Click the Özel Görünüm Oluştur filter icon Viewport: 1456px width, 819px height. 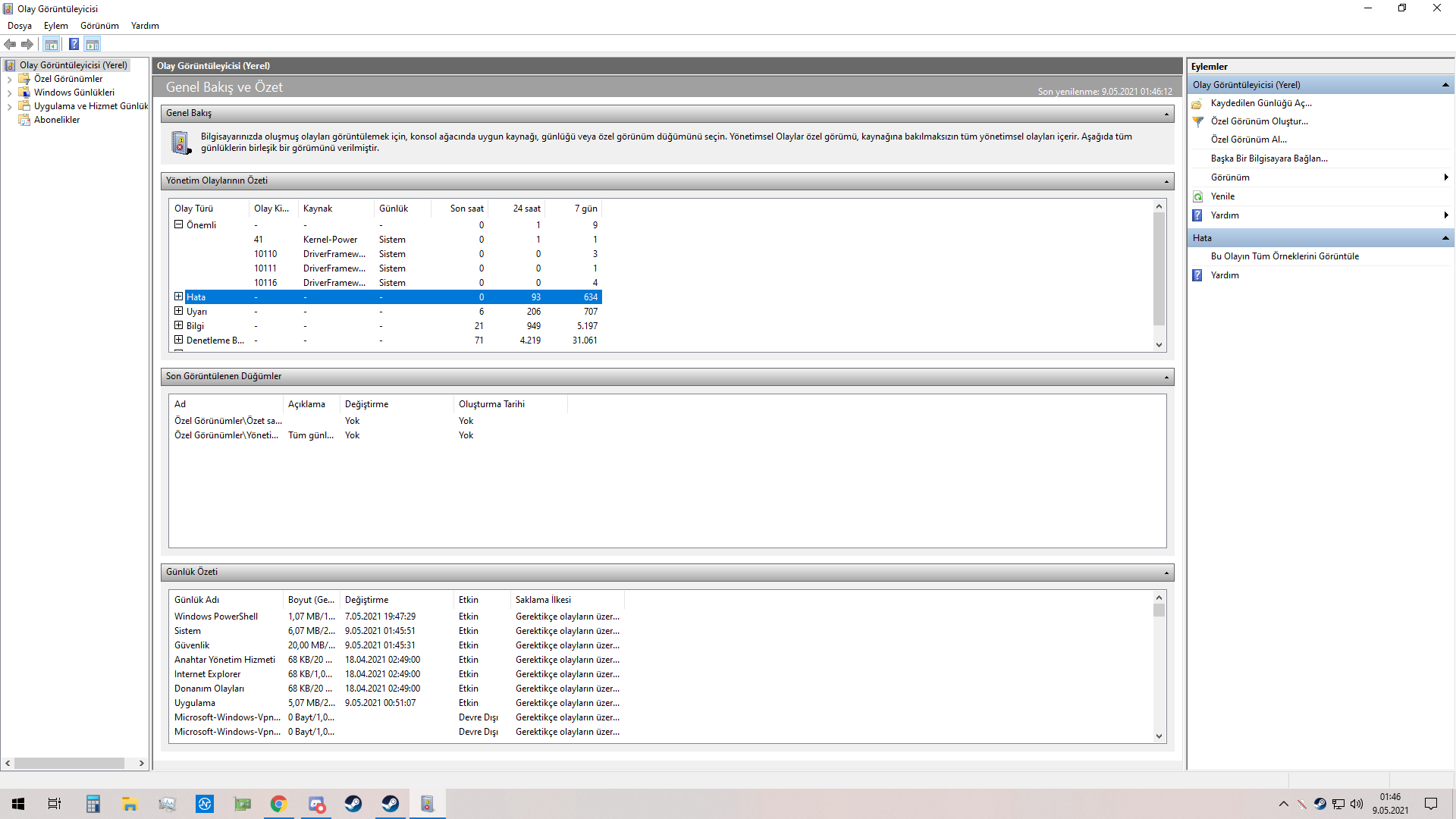click(x=1198, y=121)
